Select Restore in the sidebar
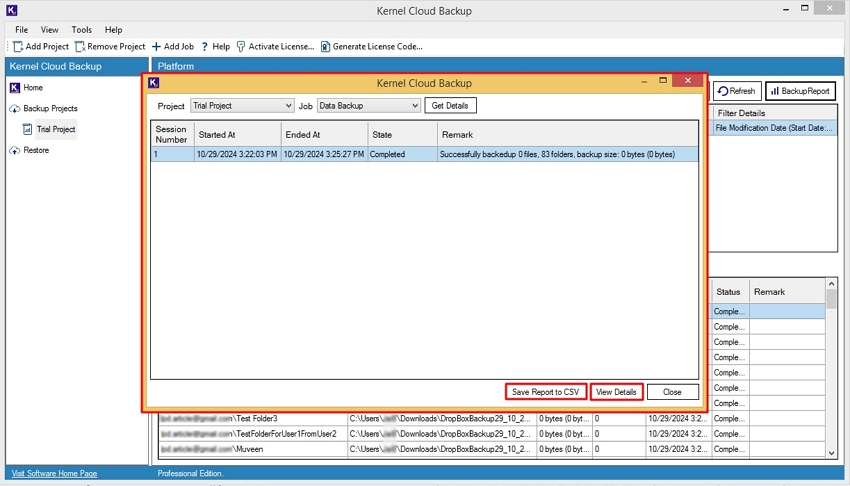The width and height of the screenshot is (850, 486). pos(36,150)
